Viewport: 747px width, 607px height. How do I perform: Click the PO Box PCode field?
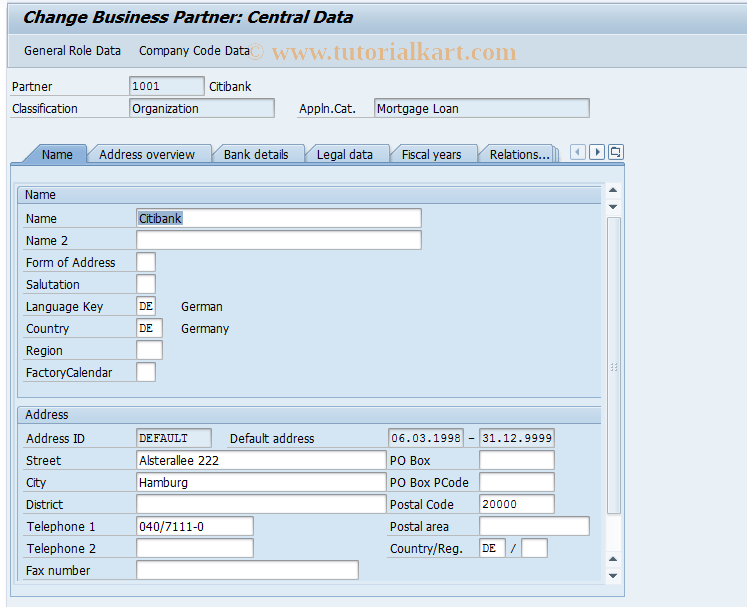click(x=517, y=482)
